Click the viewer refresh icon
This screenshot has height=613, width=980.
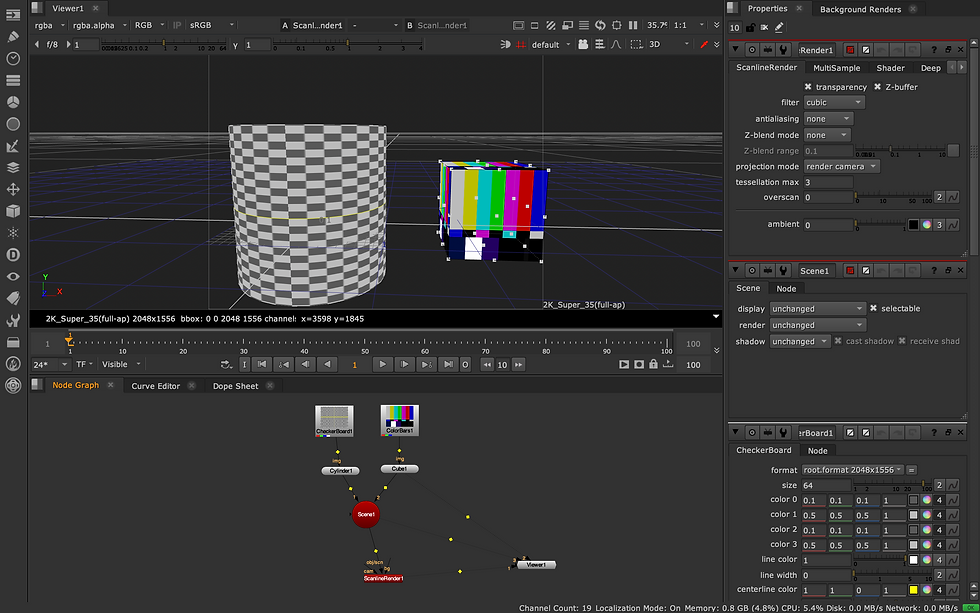pyautogui.click(x=600, y=25)
